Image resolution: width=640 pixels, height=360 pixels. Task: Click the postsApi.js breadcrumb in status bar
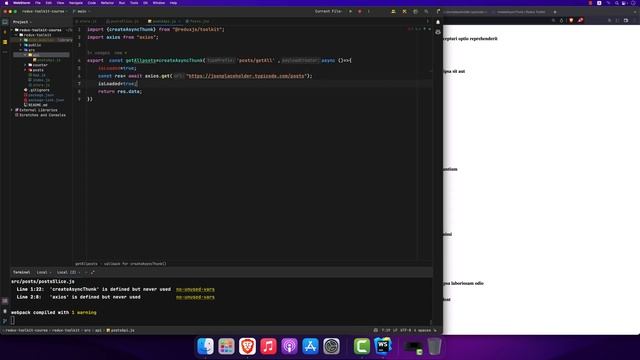tap(120, 330)
